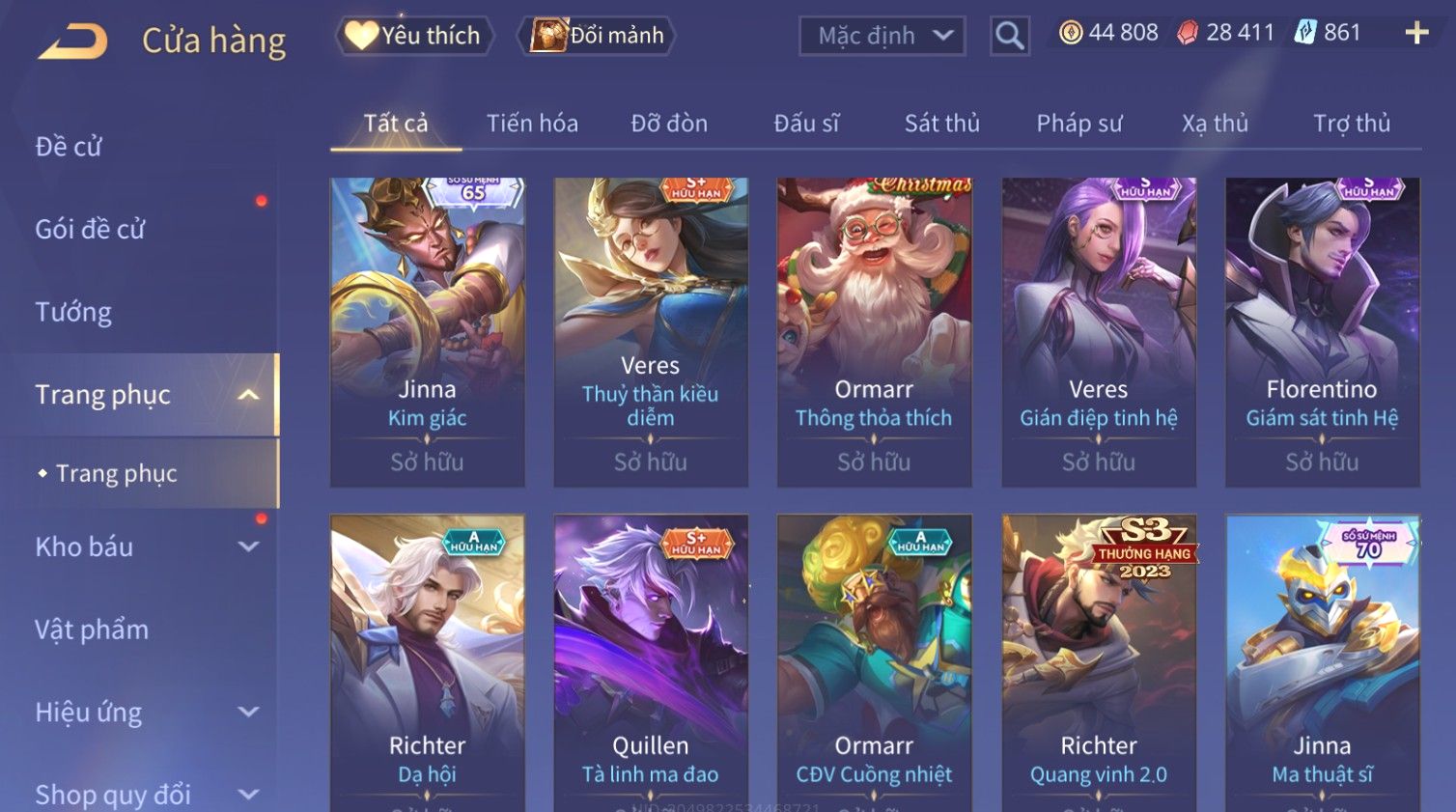Tap the red ruby currency icon
This screenshot has width=1456, height=812.
click(1188, 33)
